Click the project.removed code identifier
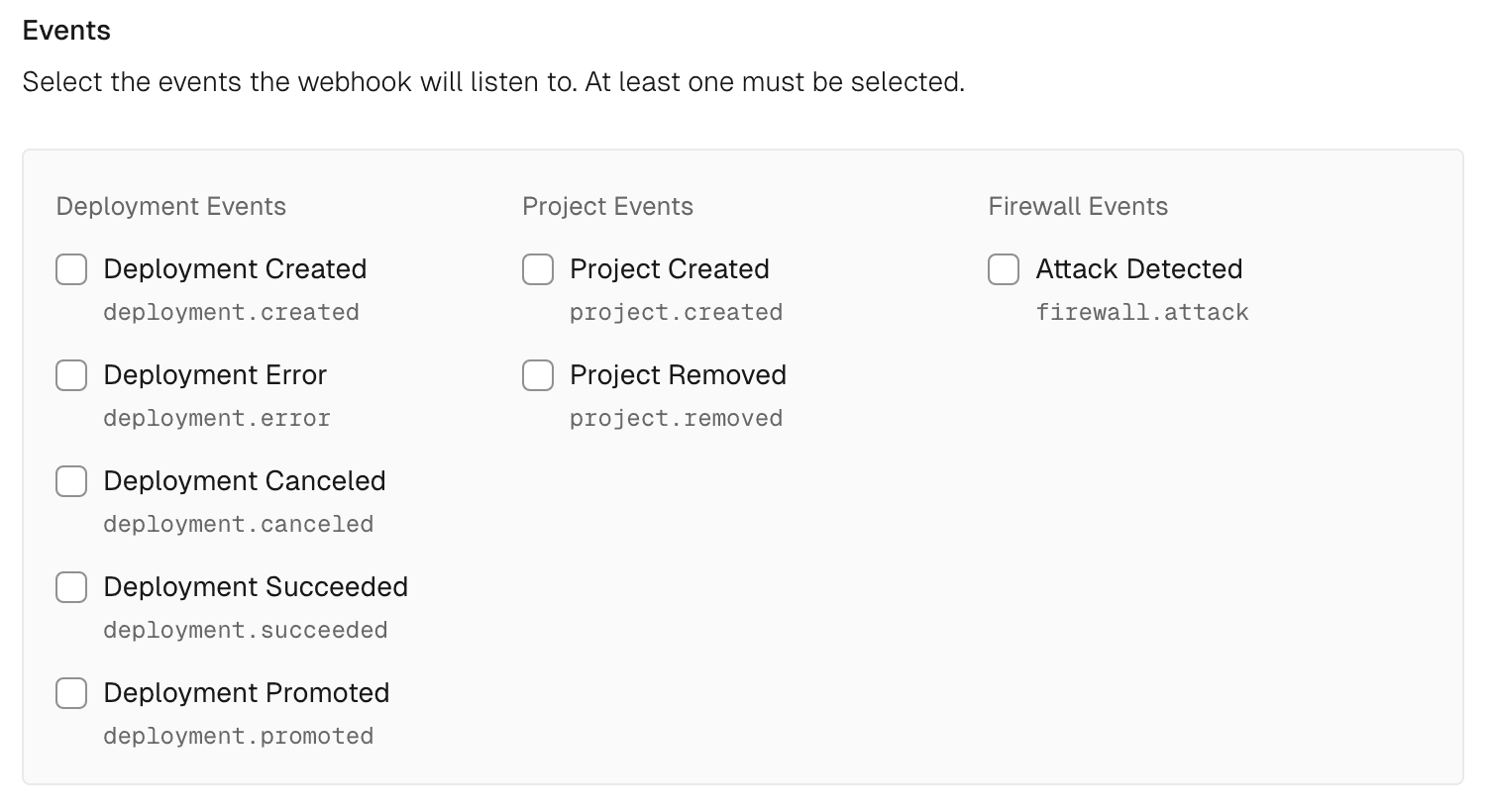Viewport: 1492px width, 812px height. 676,418
